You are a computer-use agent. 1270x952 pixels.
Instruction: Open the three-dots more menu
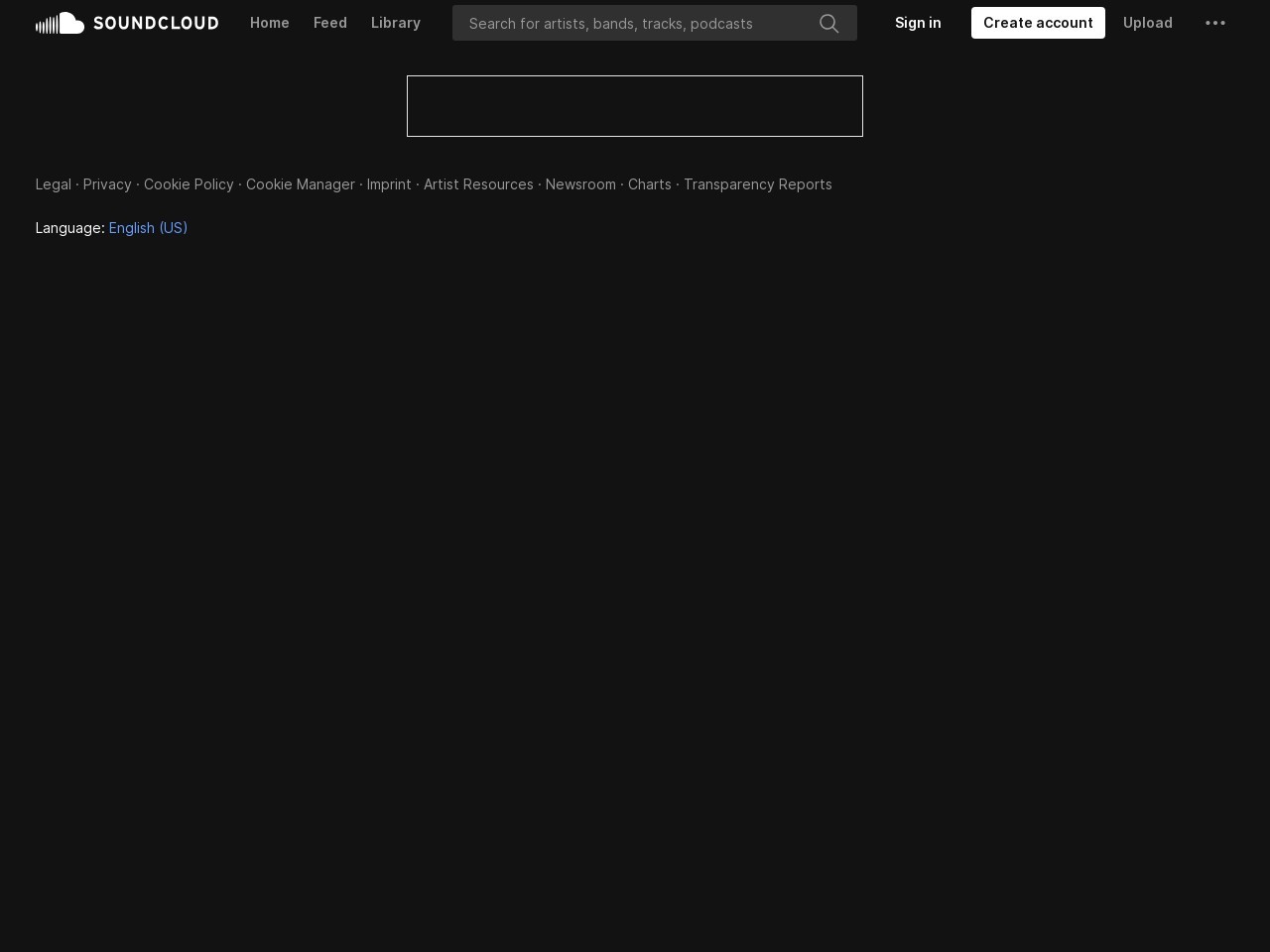click(1214, 23)
